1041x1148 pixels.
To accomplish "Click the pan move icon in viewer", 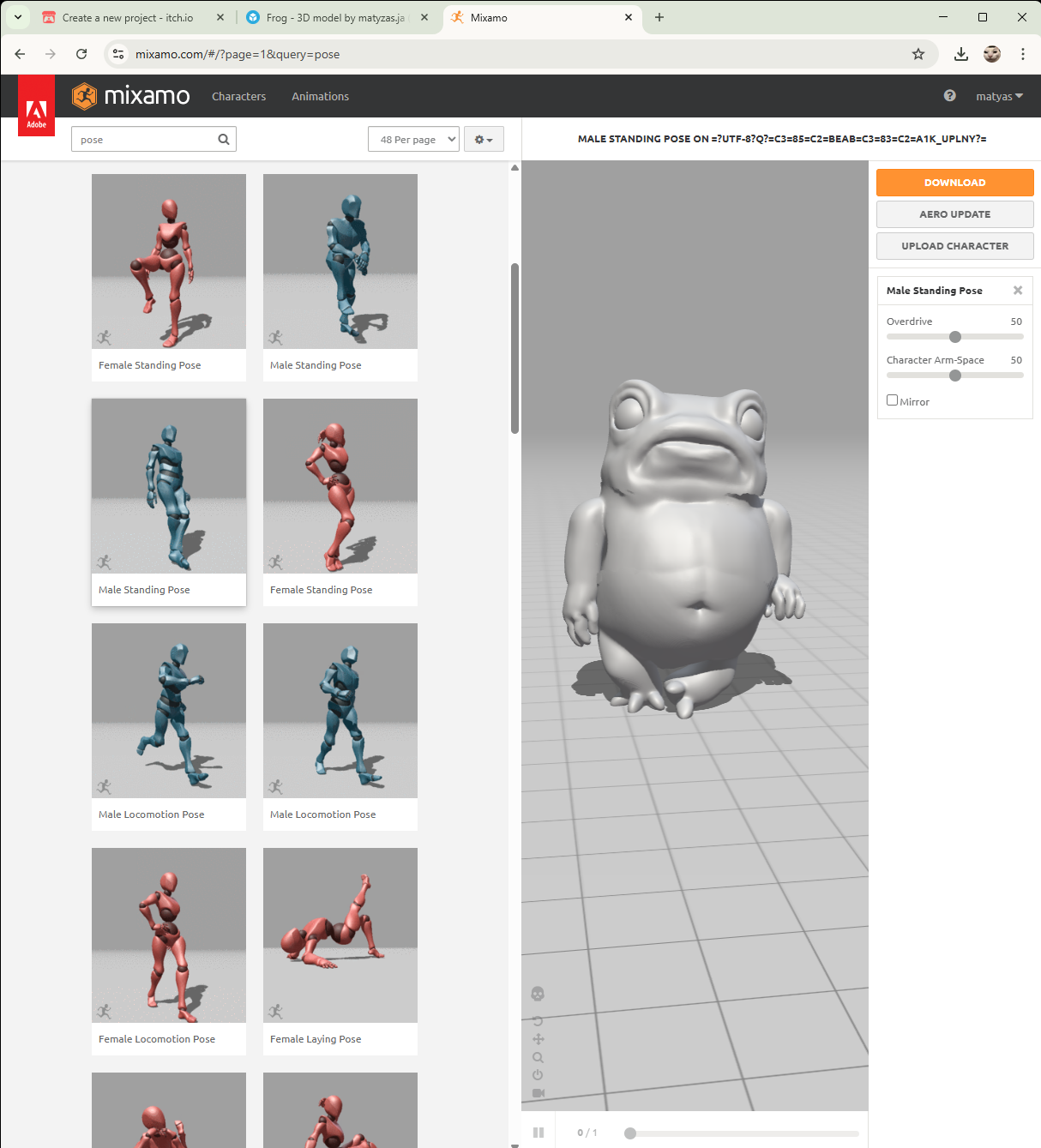I will [538, 1039].
